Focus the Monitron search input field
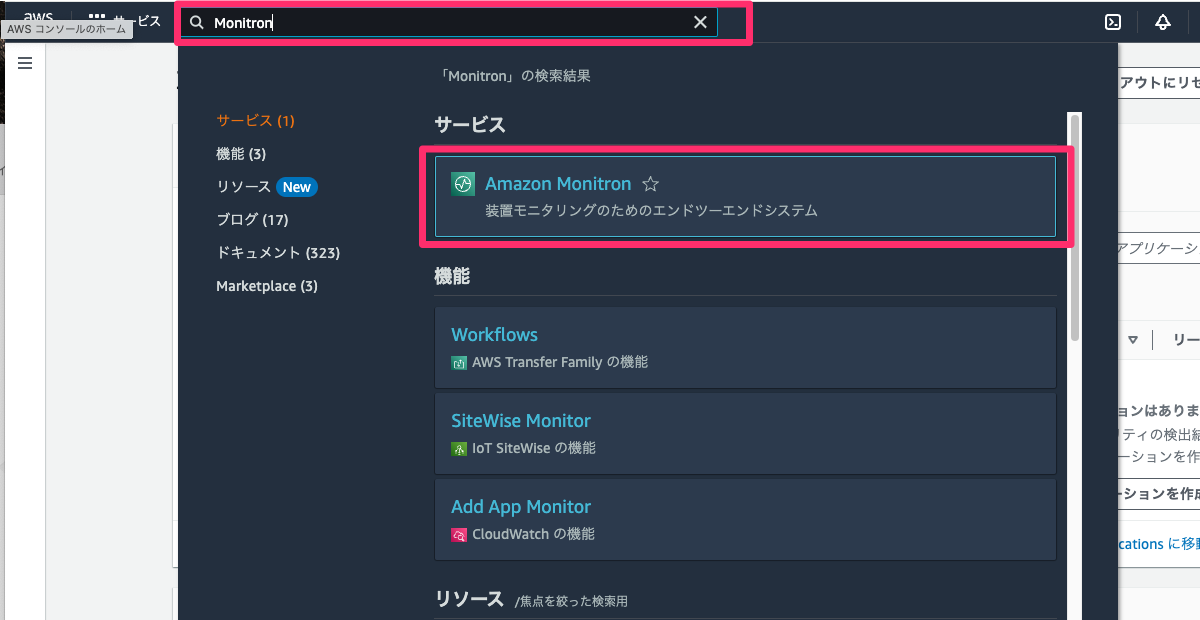The height and width of the screenshot is (620, 1200). coord(448,22)
